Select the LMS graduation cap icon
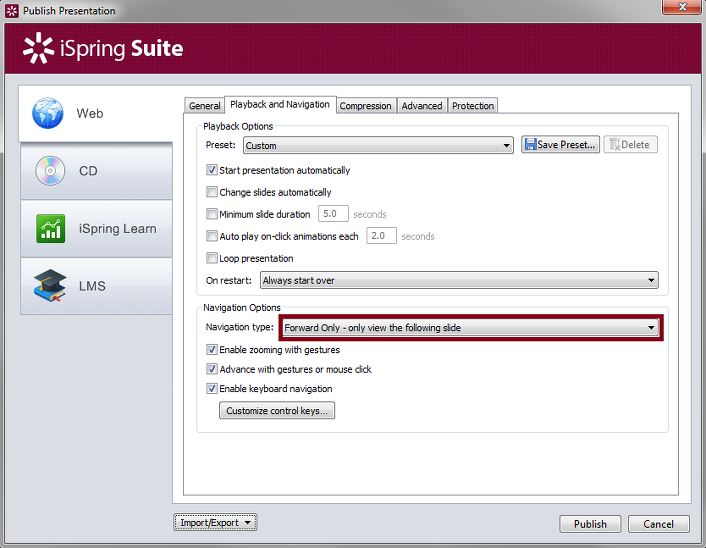The width and height of the screenshot is (706, 548). coord(50,285)
